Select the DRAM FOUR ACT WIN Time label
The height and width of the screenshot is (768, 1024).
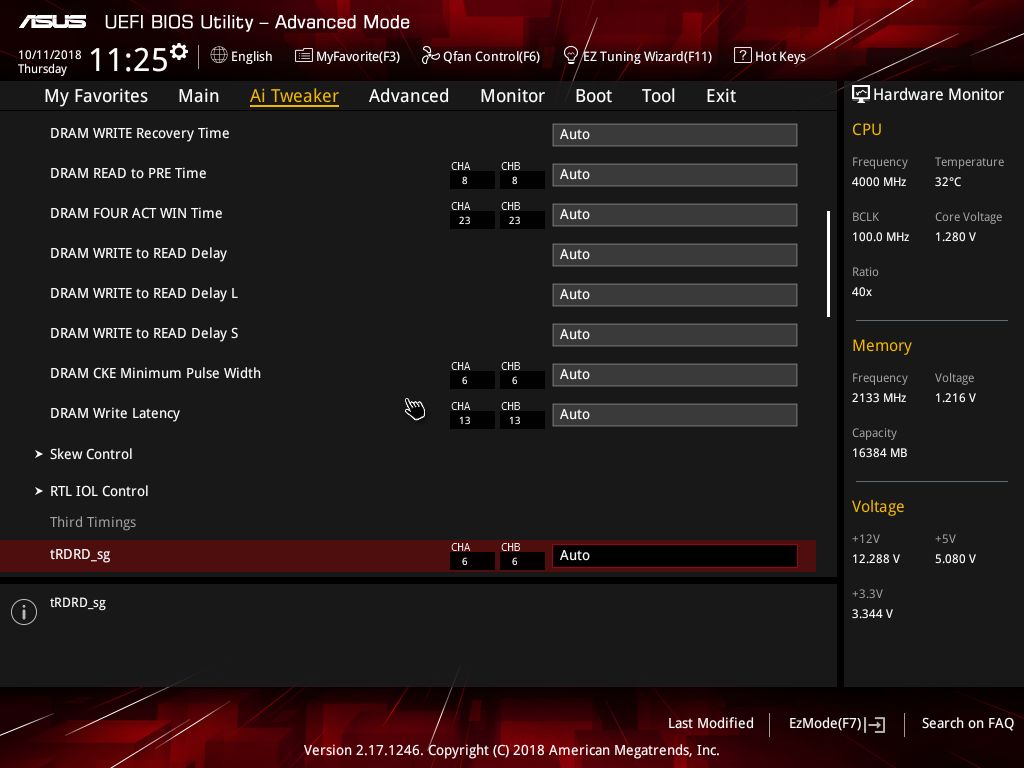tap(136, 213)
